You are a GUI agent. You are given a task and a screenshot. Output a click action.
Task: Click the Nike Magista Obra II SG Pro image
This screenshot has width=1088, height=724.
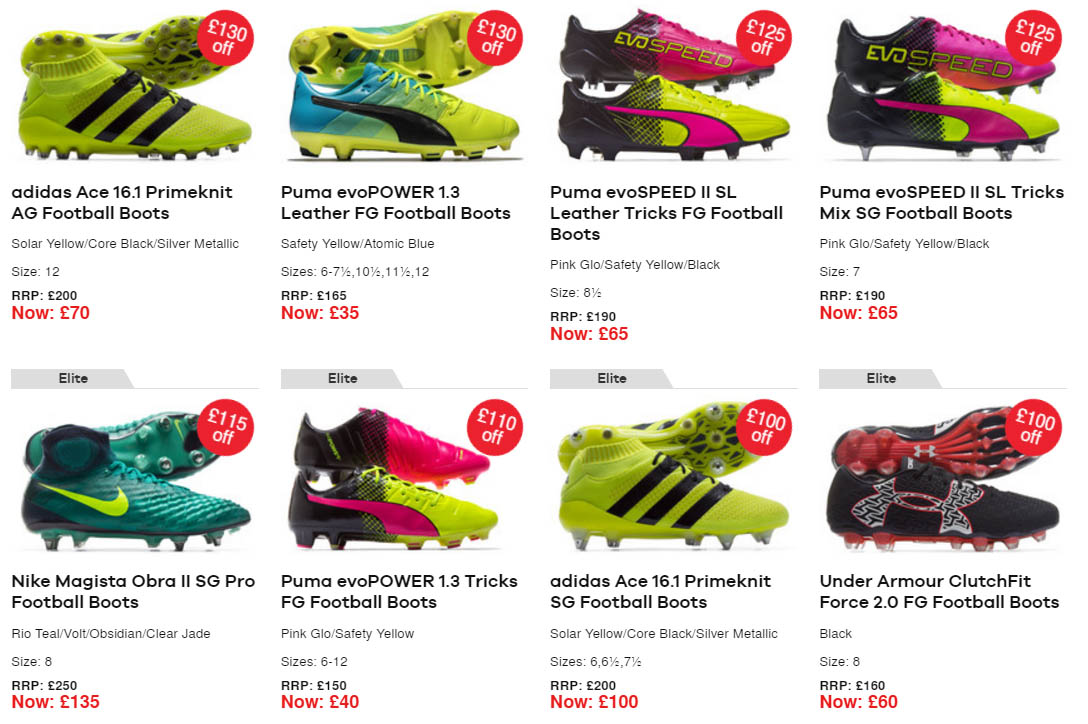pos(120,480)
